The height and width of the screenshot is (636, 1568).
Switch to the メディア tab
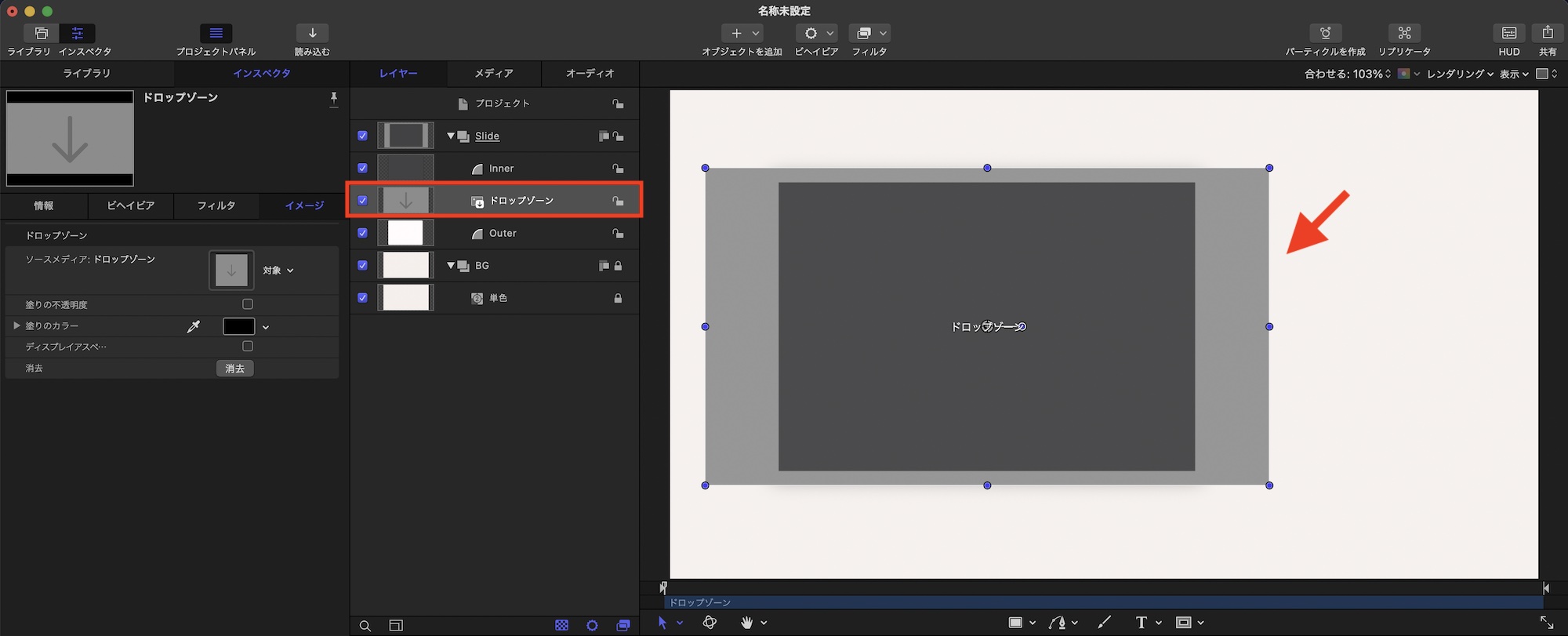(494, 73)
